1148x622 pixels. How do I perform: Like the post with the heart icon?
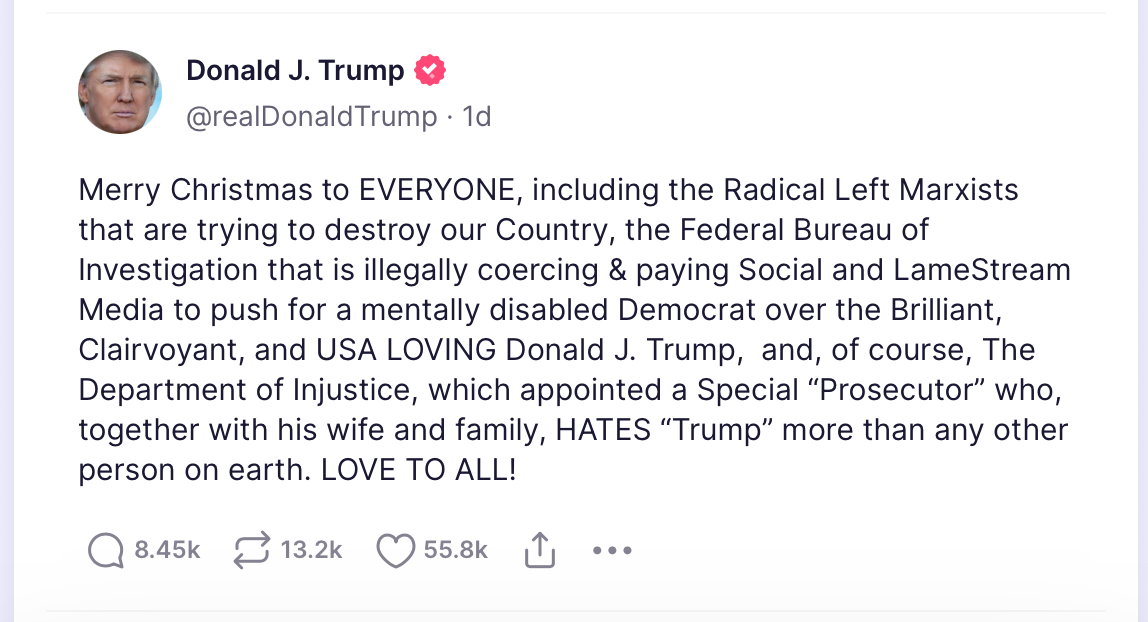(395, 550)
